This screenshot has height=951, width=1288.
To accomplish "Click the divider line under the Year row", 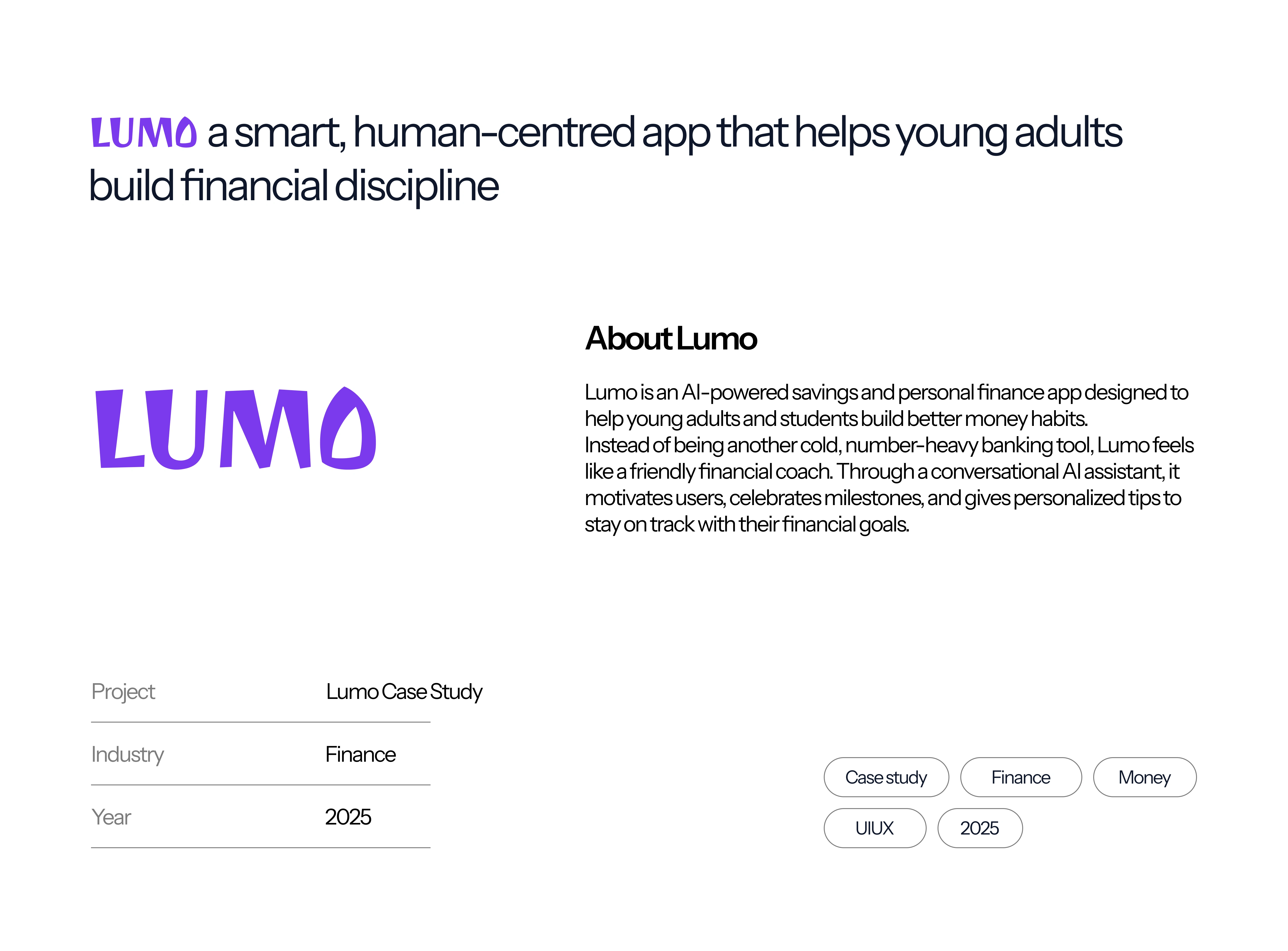I will (x=260, y=847).
